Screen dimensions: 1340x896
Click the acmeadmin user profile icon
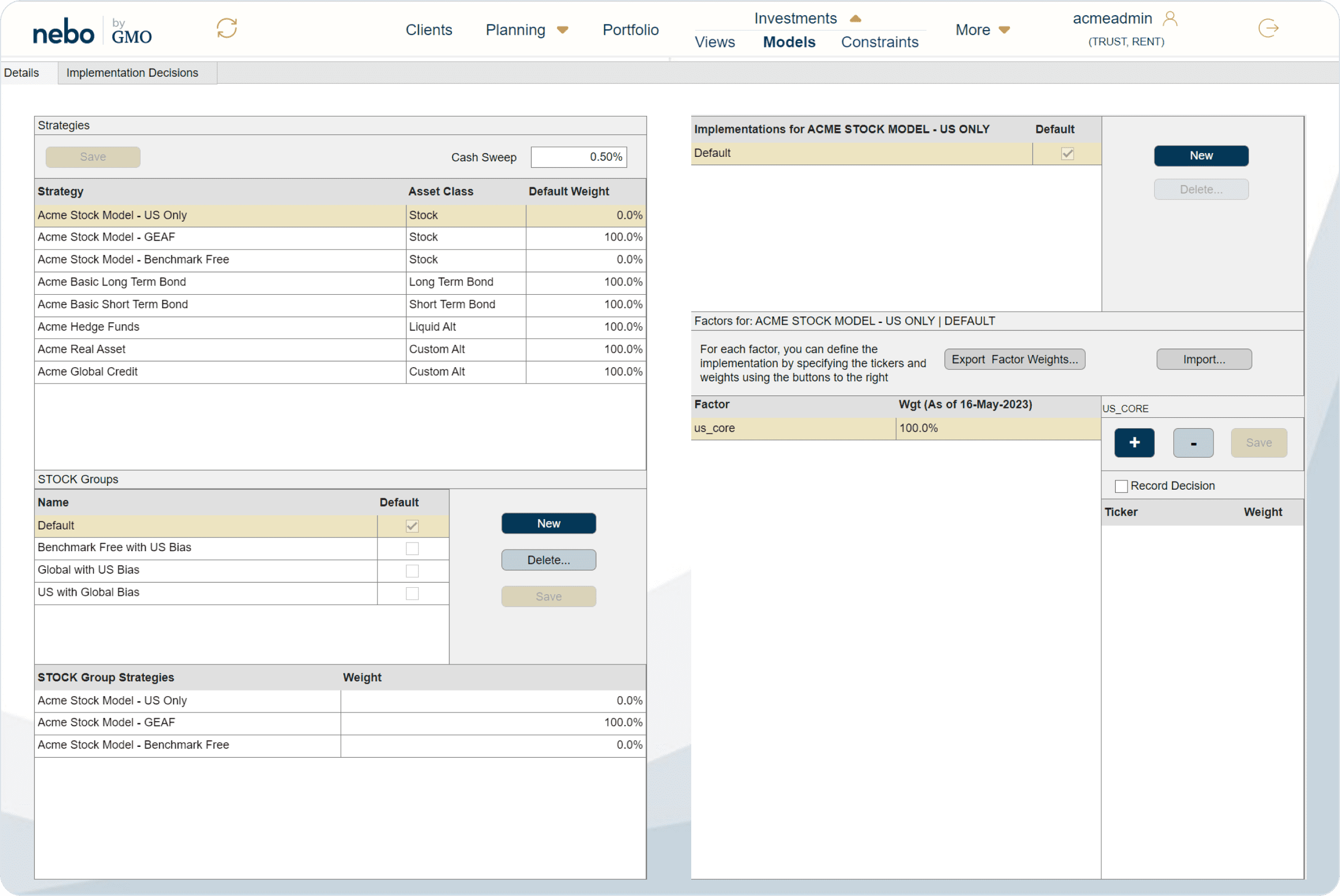[1170, 19]
